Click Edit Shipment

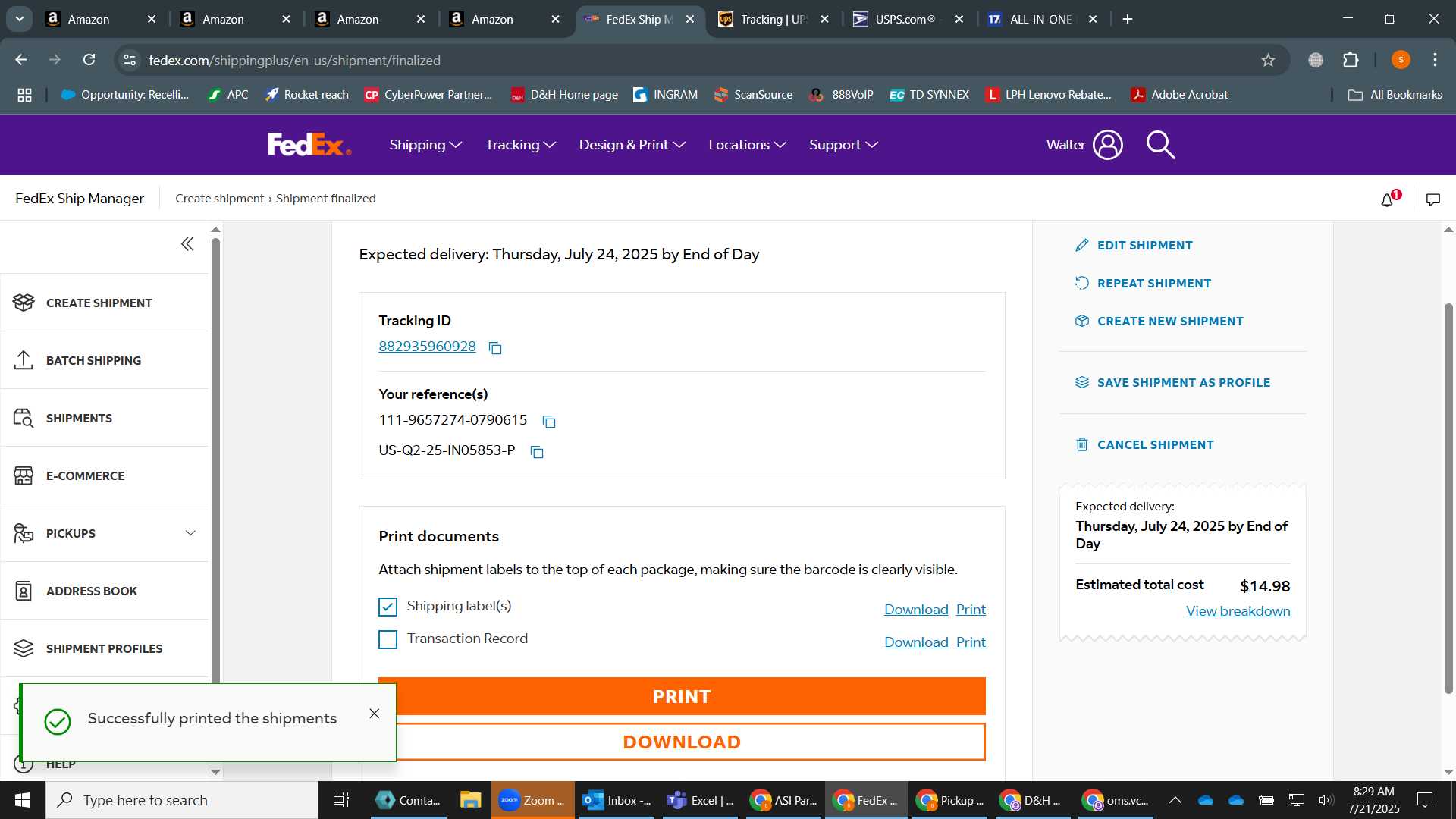point(1134,246)
